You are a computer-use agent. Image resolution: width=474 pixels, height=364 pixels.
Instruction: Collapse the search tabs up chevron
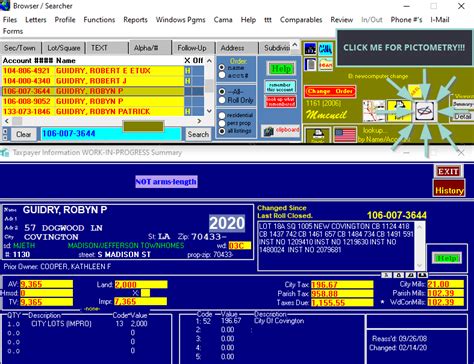click(295, 44)
